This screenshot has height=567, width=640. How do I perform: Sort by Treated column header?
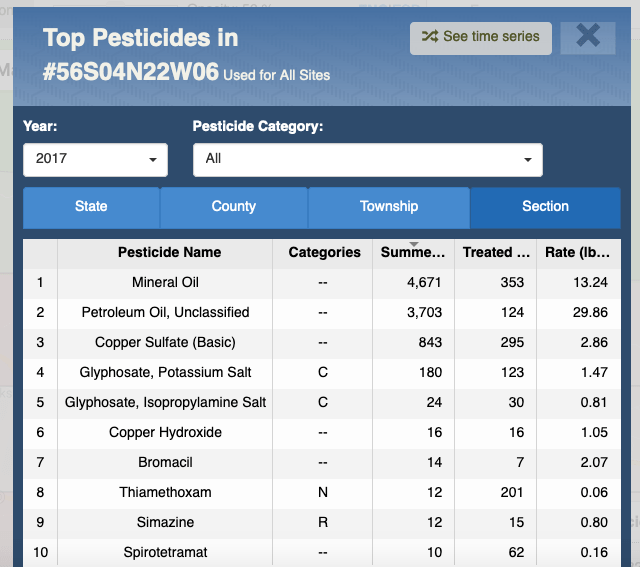495,253
